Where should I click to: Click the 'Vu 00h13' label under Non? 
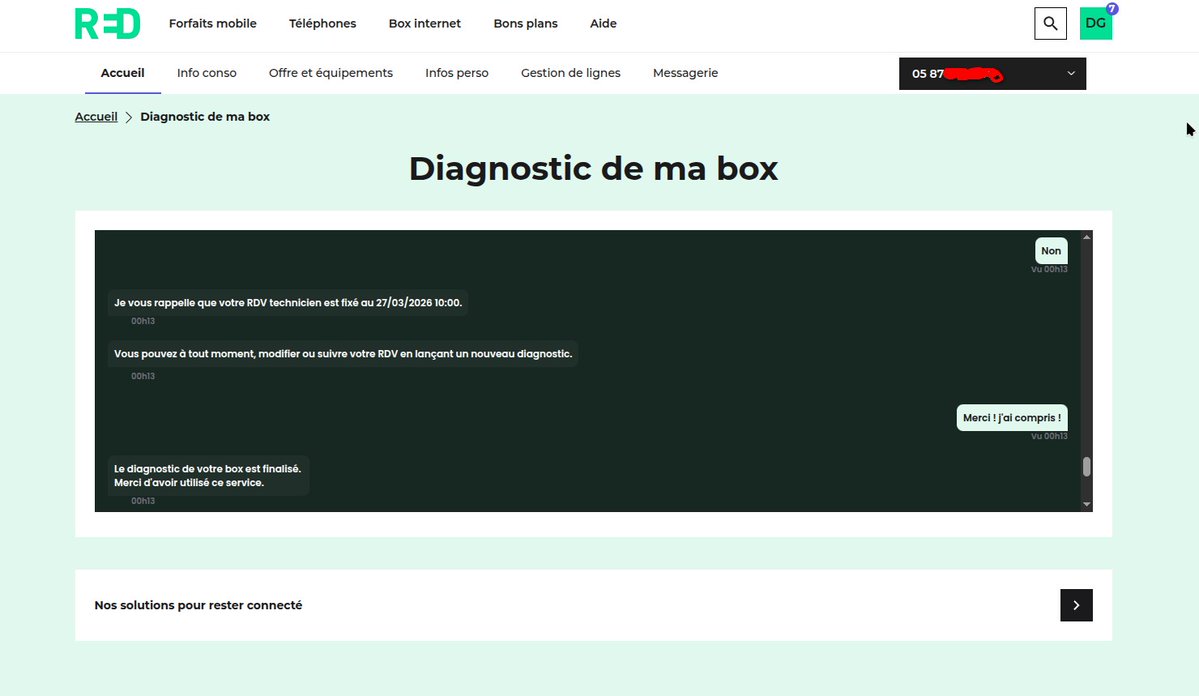point(1049,269)
